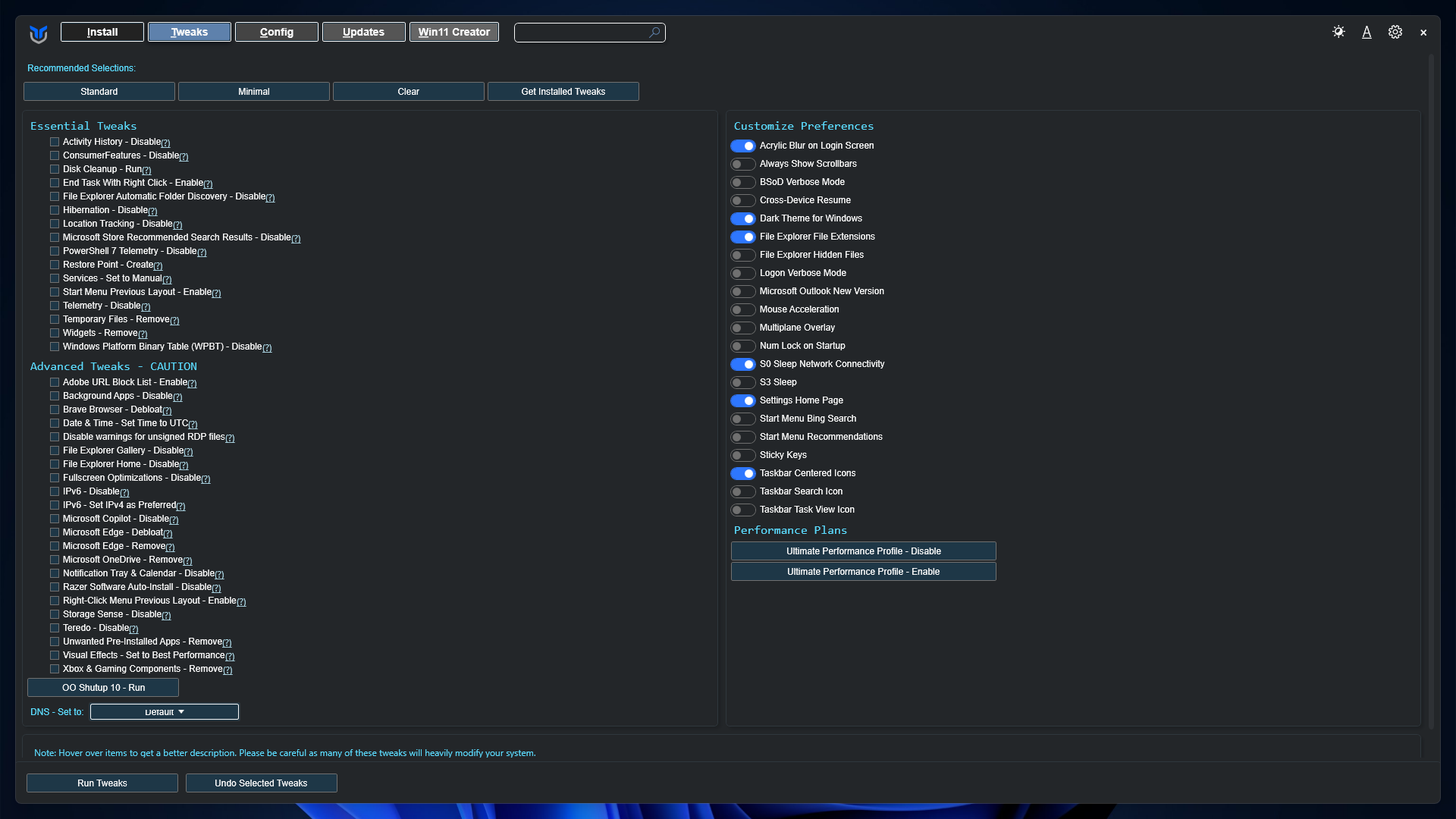Click help mark beside Telemetry - Disable
The height and width of the screenshot is (819, 1456).
pos(146,306)
